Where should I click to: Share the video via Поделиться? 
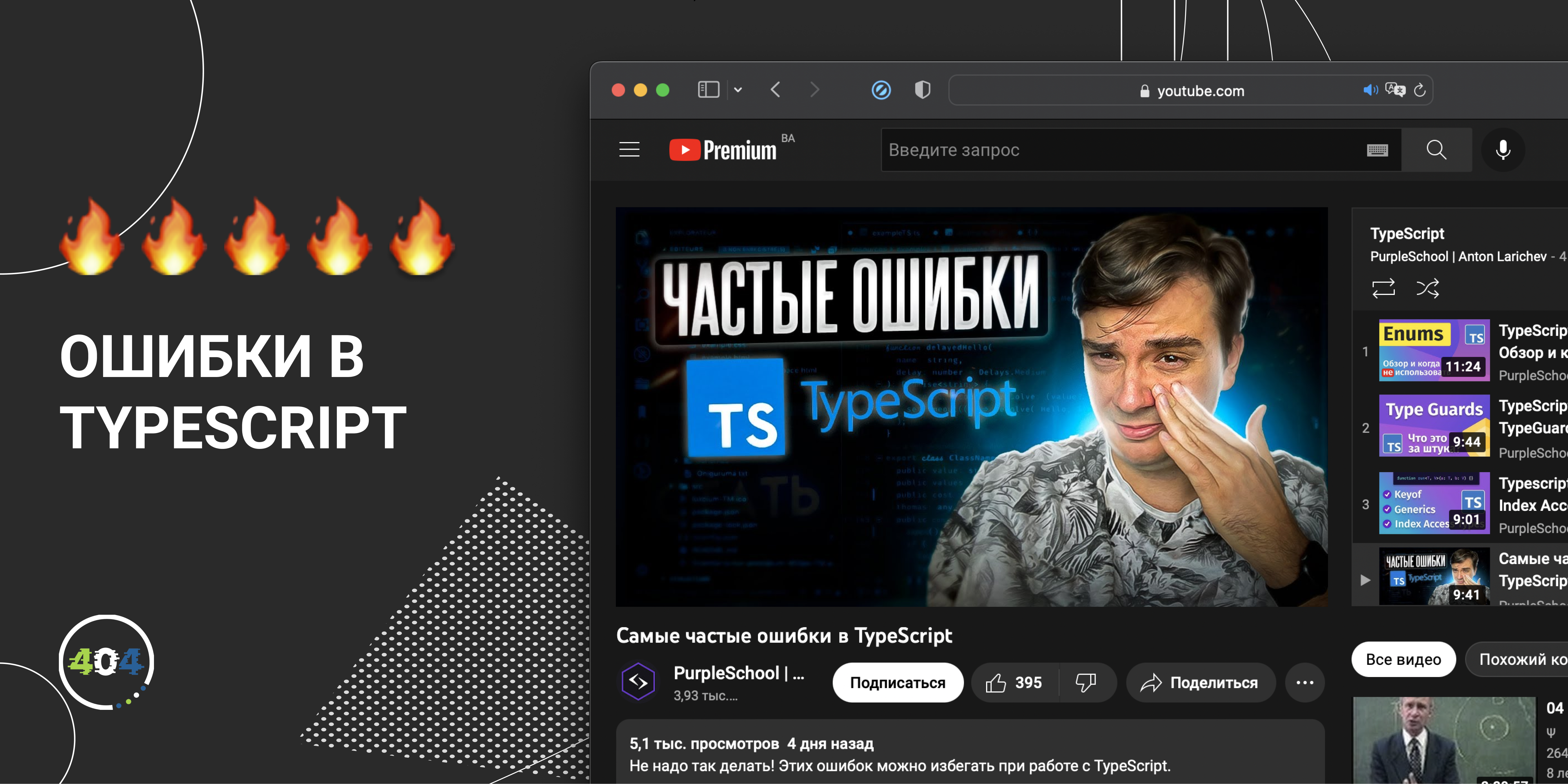pyautogui.click(x=1201, y=683)
